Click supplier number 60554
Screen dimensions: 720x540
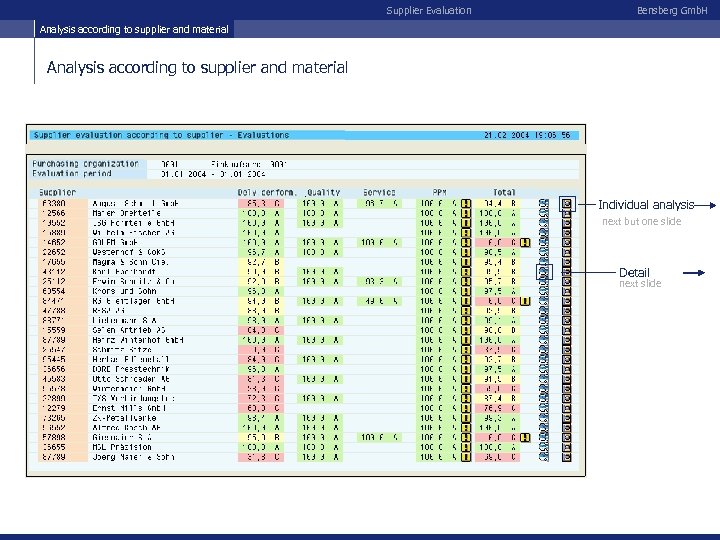coord(54,291)
